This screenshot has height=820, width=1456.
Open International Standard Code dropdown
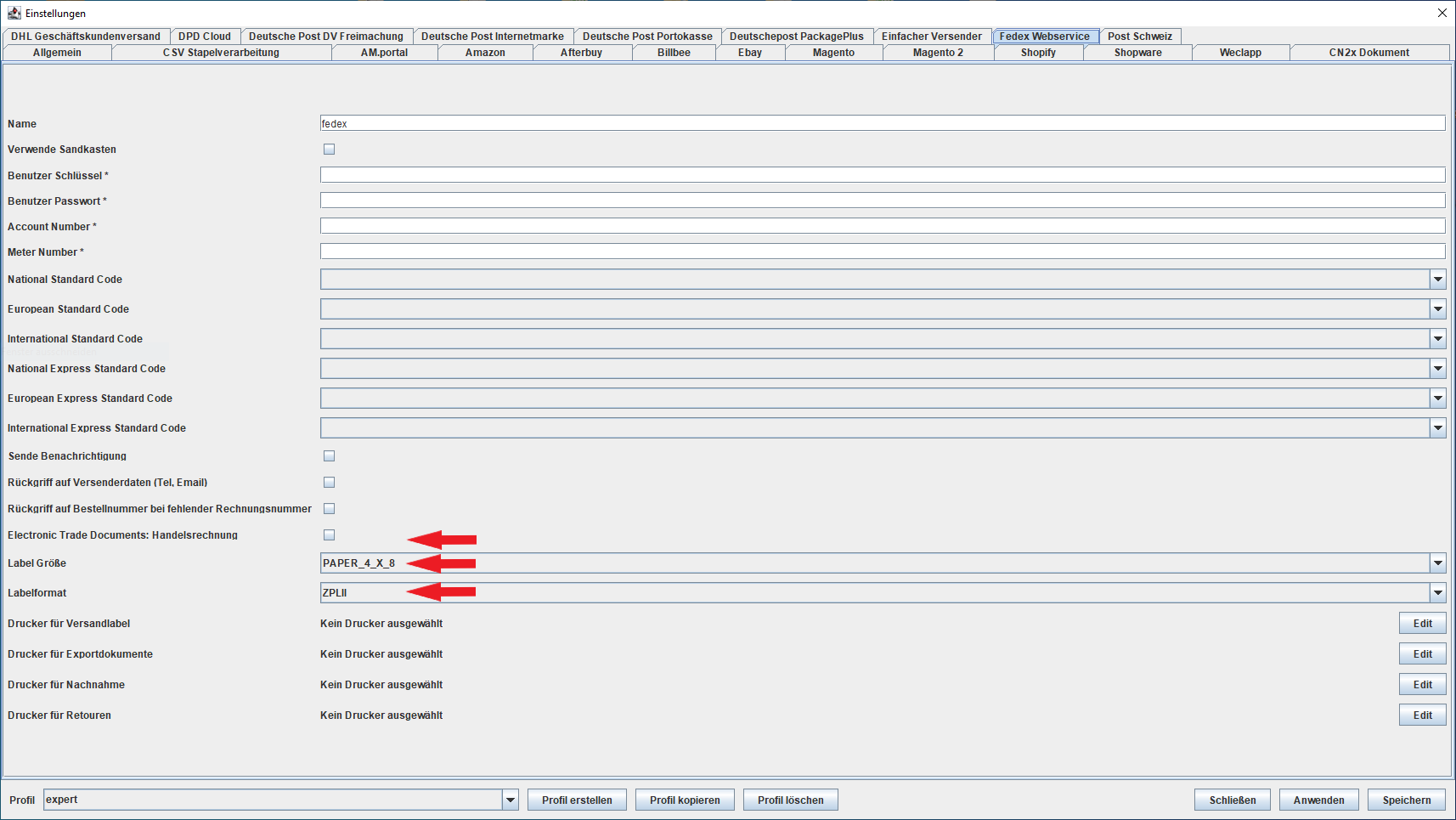click(1437, 338)
